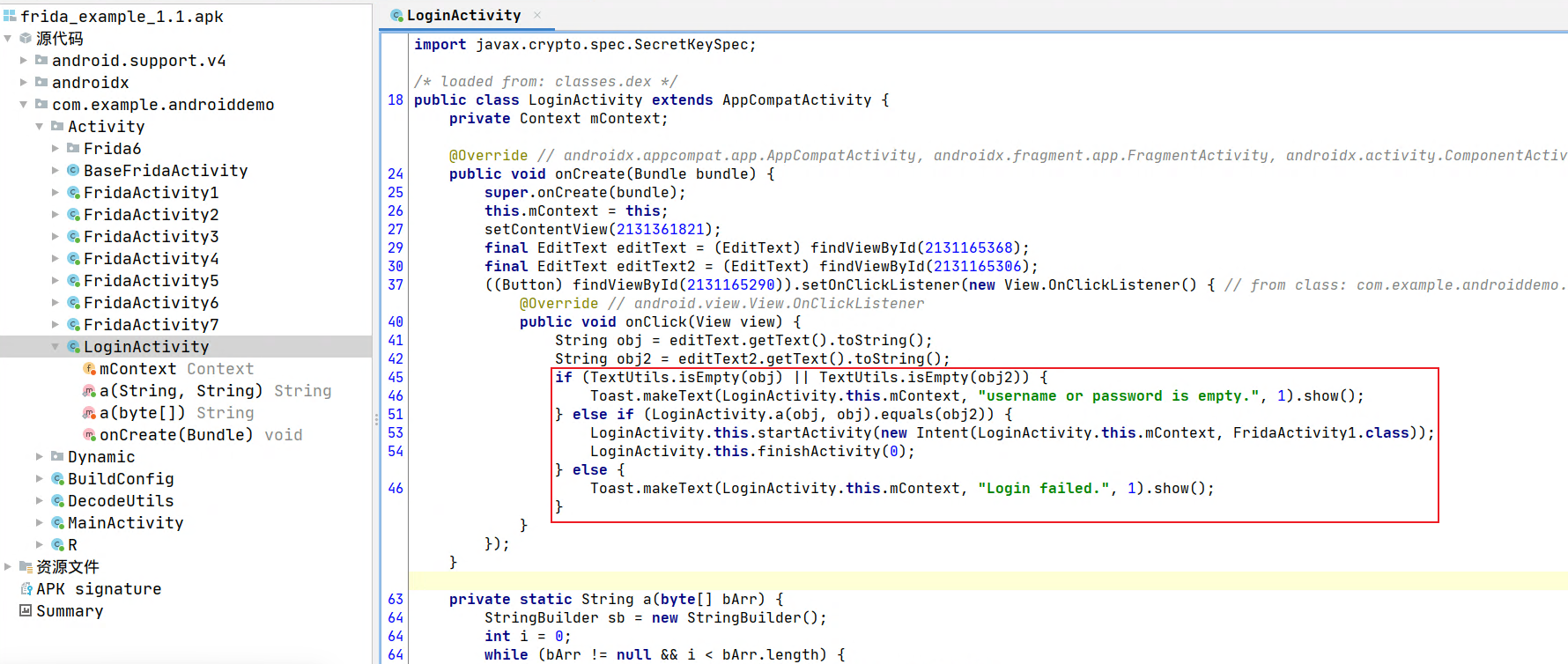The width and height of the screenshot is (1568, 664).
Task: Click the androidx package folder icon
Action: 41,82
